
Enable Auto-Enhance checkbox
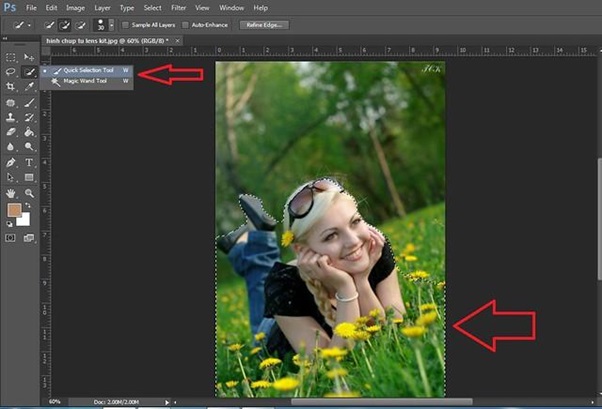point(185,25)
